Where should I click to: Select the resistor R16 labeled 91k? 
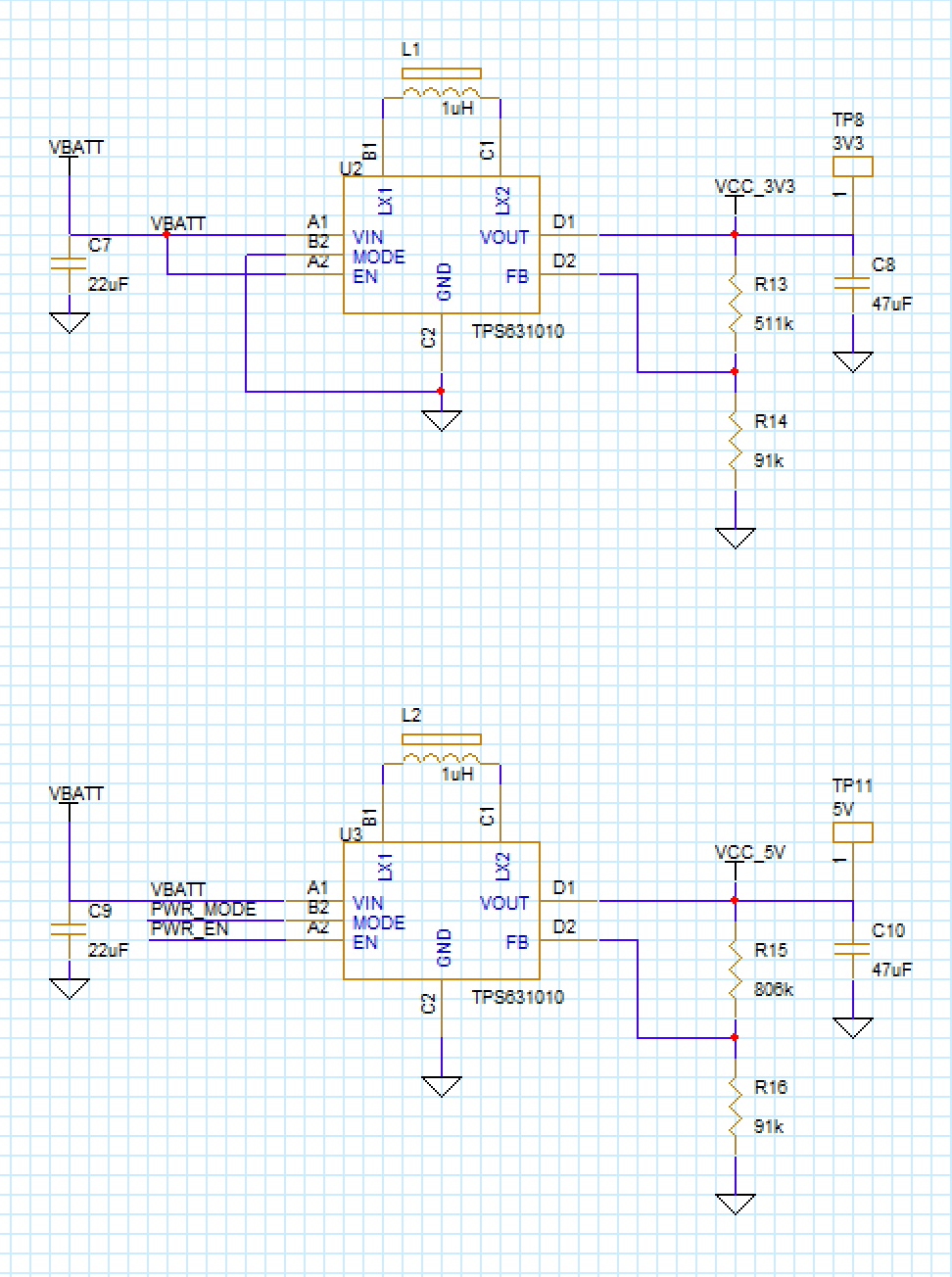(735, 1107)
